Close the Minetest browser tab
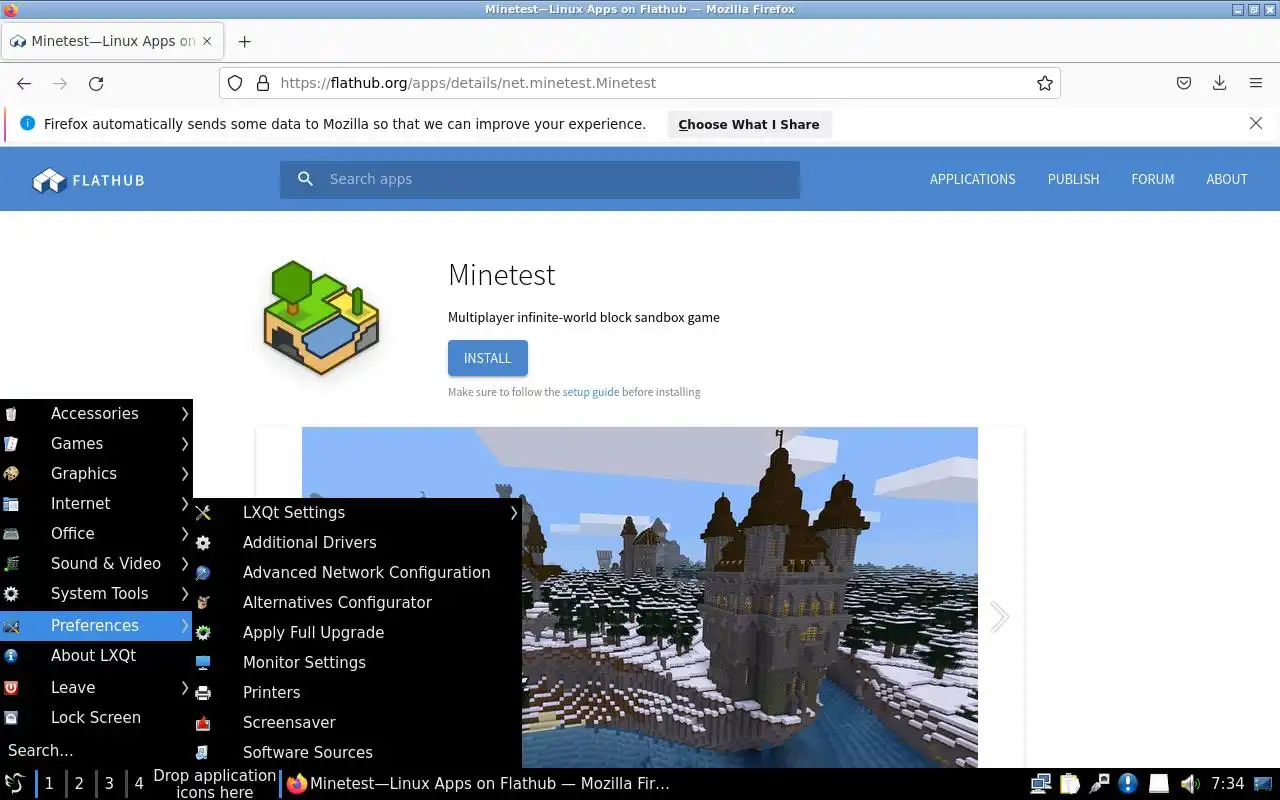Viewport: 1280px width, 800px height. tap(207, 41)
